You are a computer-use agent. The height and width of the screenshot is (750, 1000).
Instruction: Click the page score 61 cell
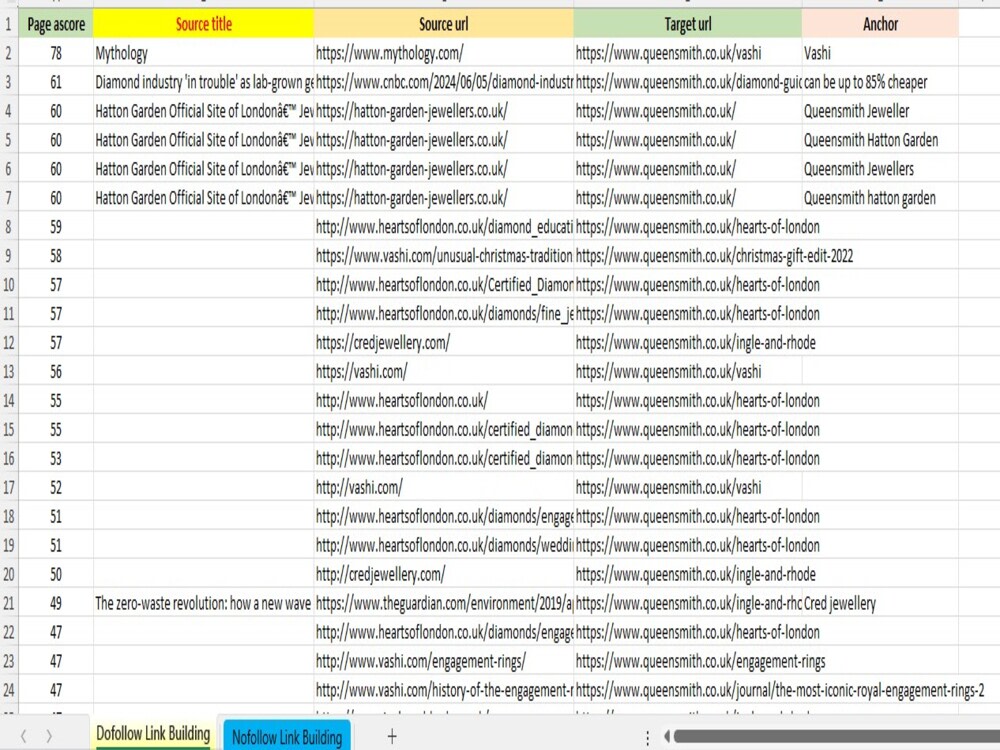[x=56, y=82]
